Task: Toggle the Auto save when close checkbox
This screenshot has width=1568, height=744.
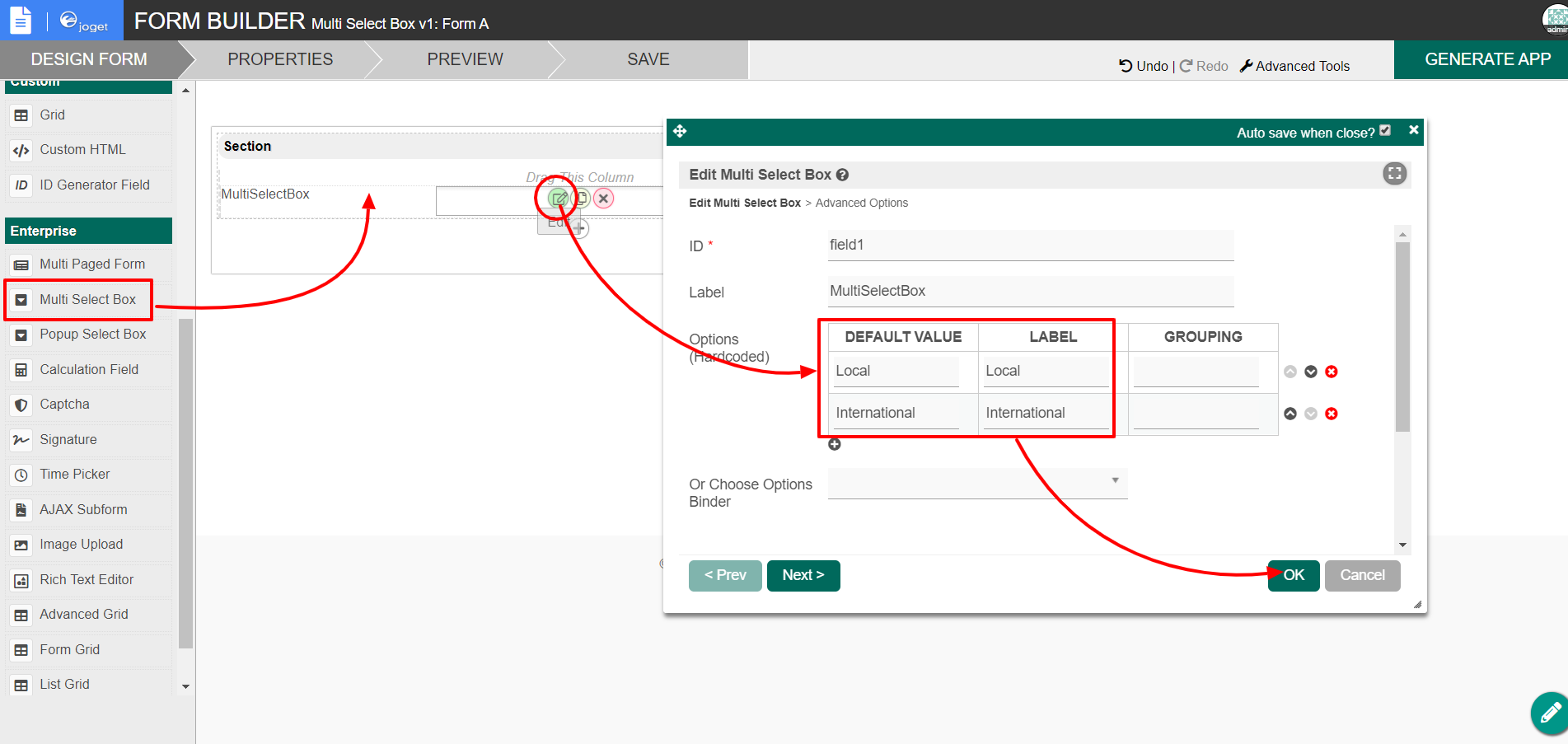Action: [1385, 131]
